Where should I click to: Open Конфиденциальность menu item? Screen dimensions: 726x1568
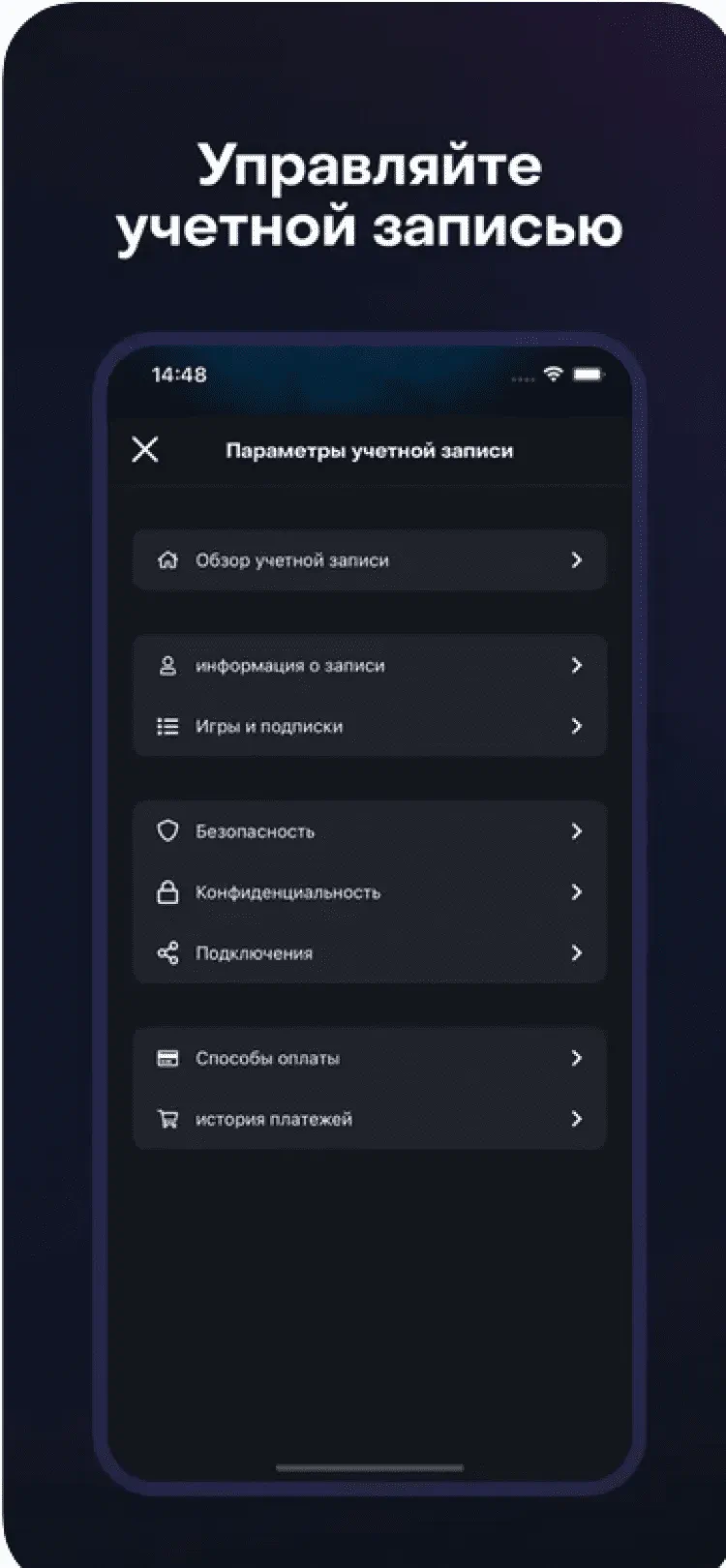tap(287, 892)
